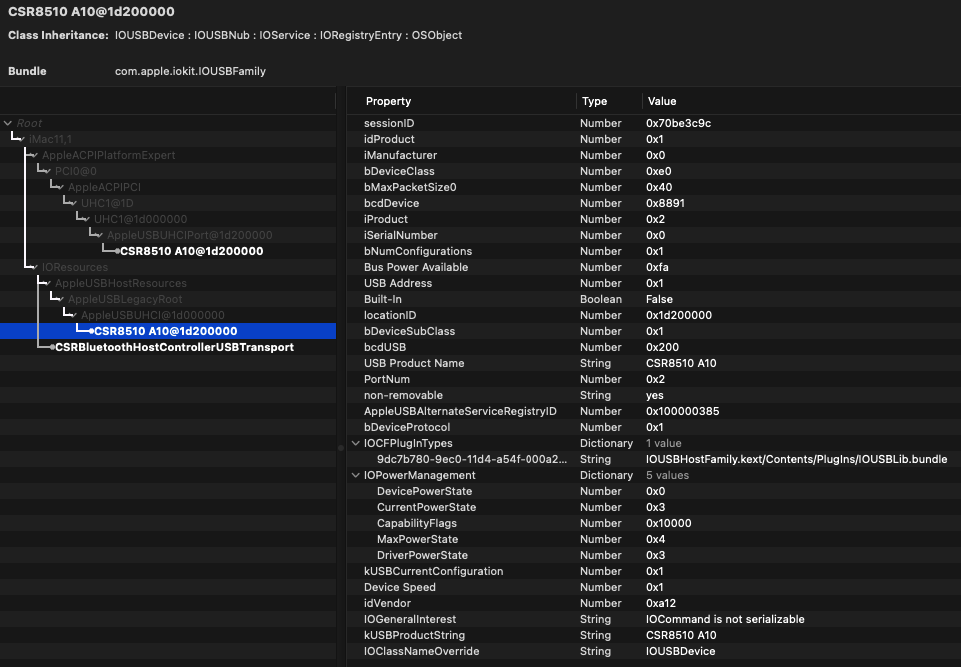961x667 pixels.
Task: Select the idVendor property row
Action: 653,603
